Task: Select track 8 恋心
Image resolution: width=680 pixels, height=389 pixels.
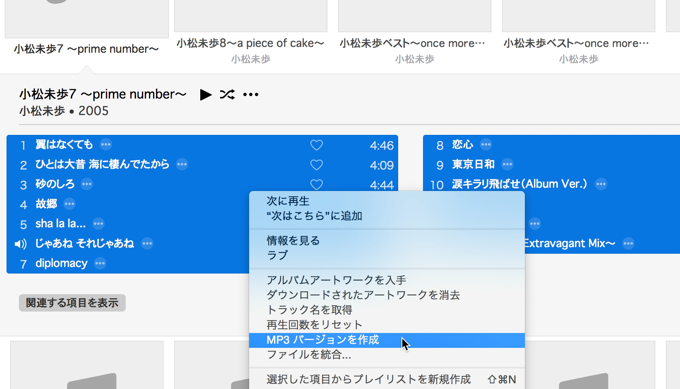Action: pos(551,145)
